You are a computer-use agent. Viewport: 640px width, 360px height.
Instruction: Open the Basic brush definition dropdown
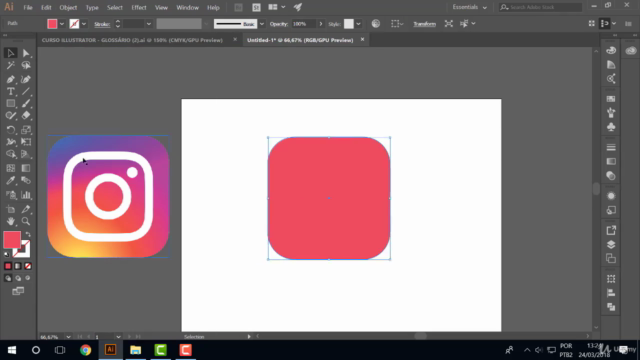coord(262,24)
